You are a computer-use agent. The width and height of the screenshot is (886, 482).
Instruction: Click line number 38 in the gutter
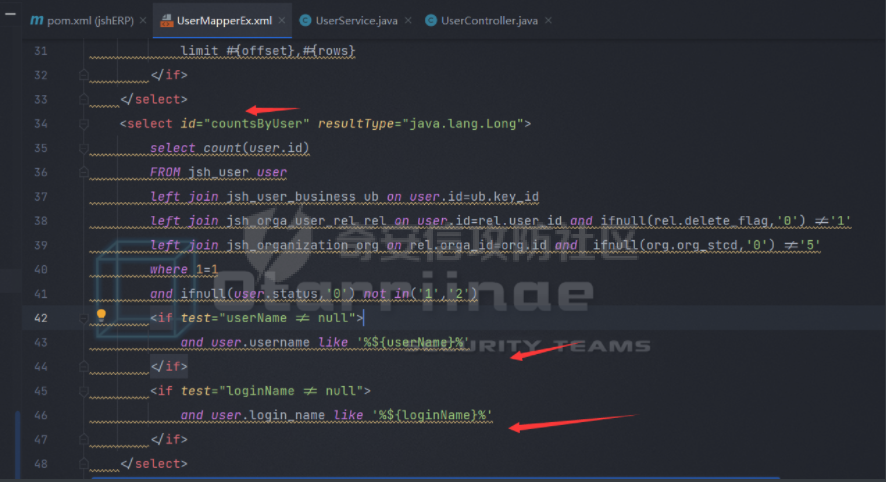41,221
